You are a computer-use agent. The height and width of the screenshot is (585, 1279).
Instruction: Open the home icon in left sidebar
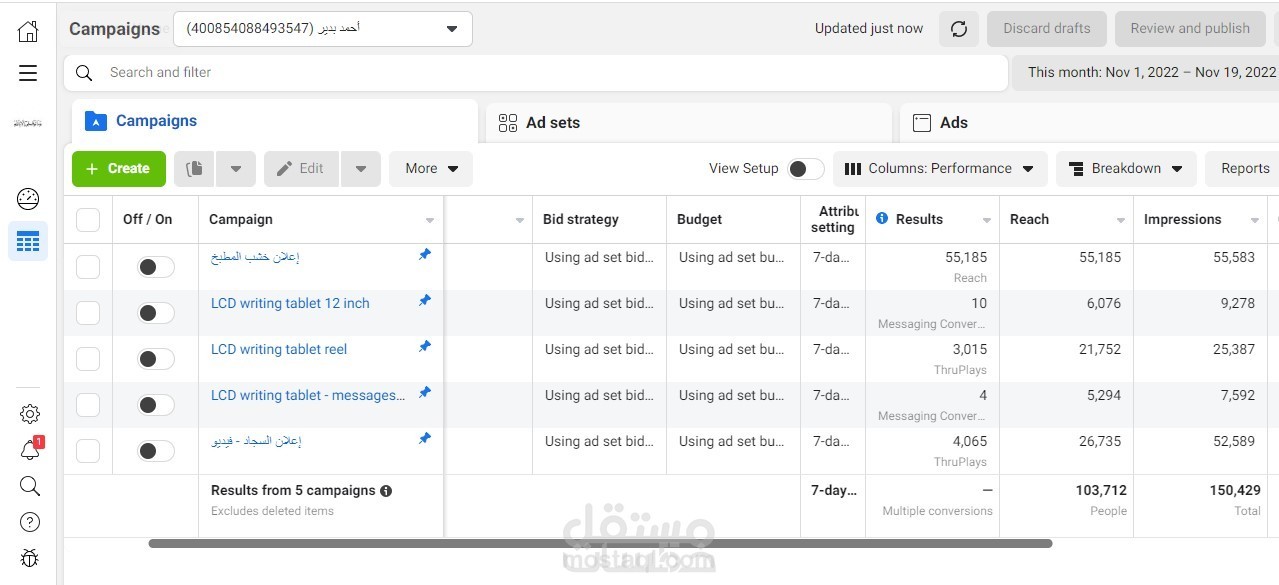click(28, 31)
